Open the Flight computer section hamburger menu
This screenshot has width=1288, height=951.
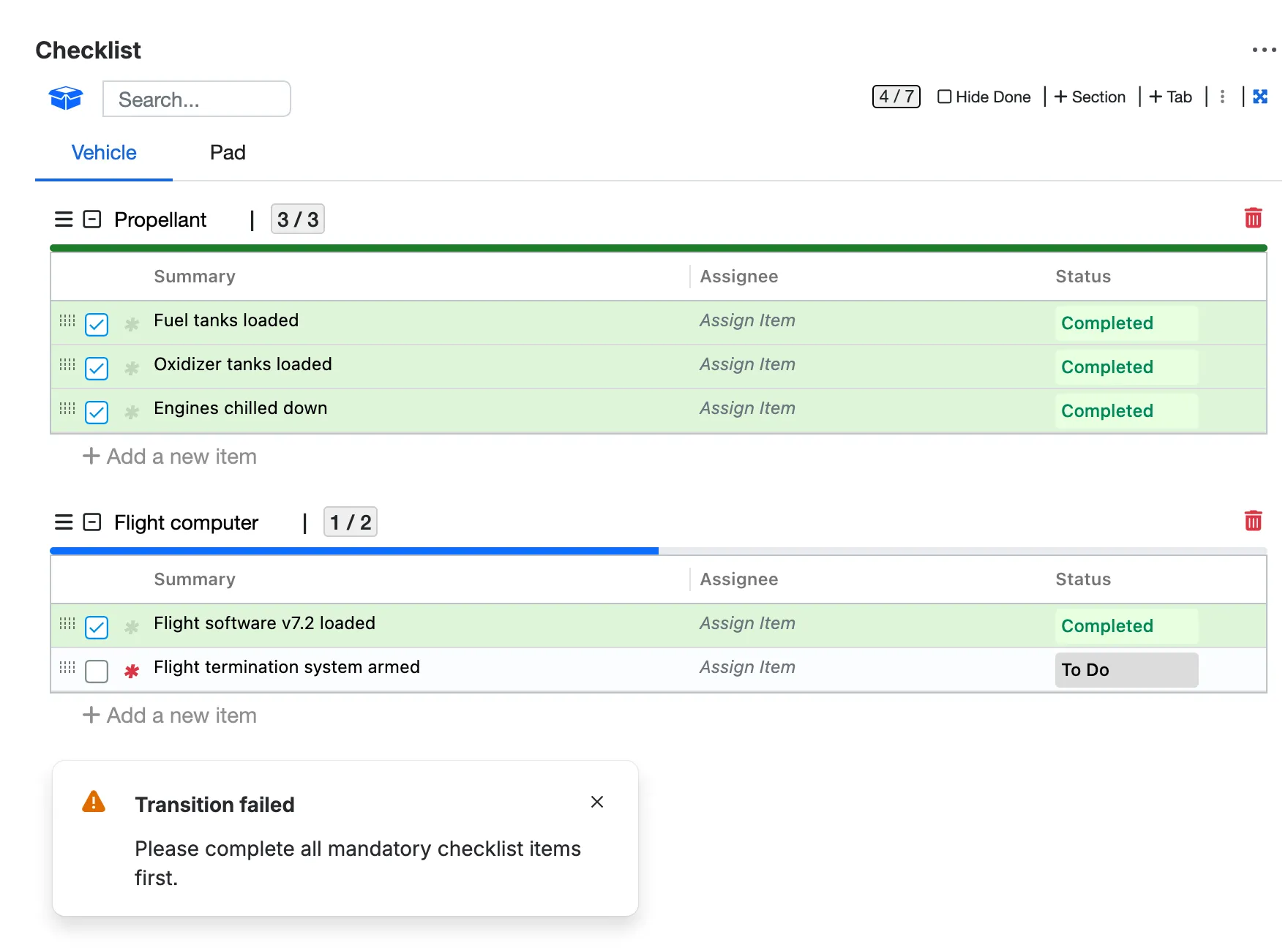(x=64, y=522)
